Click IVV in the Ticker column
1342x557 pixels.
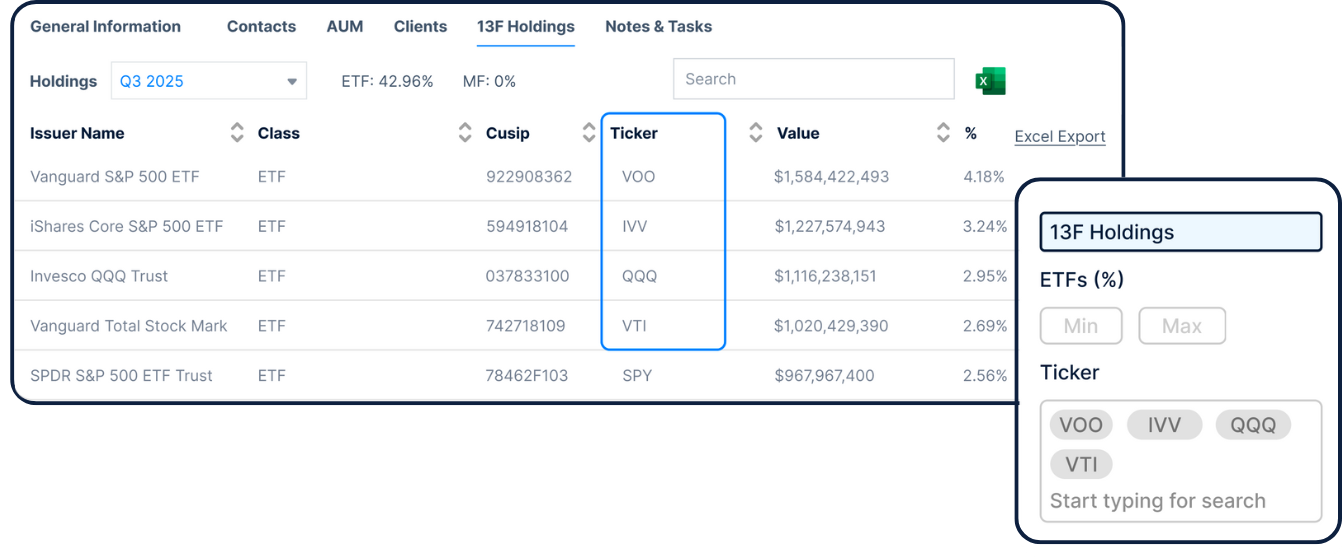(x=635, y=226)
